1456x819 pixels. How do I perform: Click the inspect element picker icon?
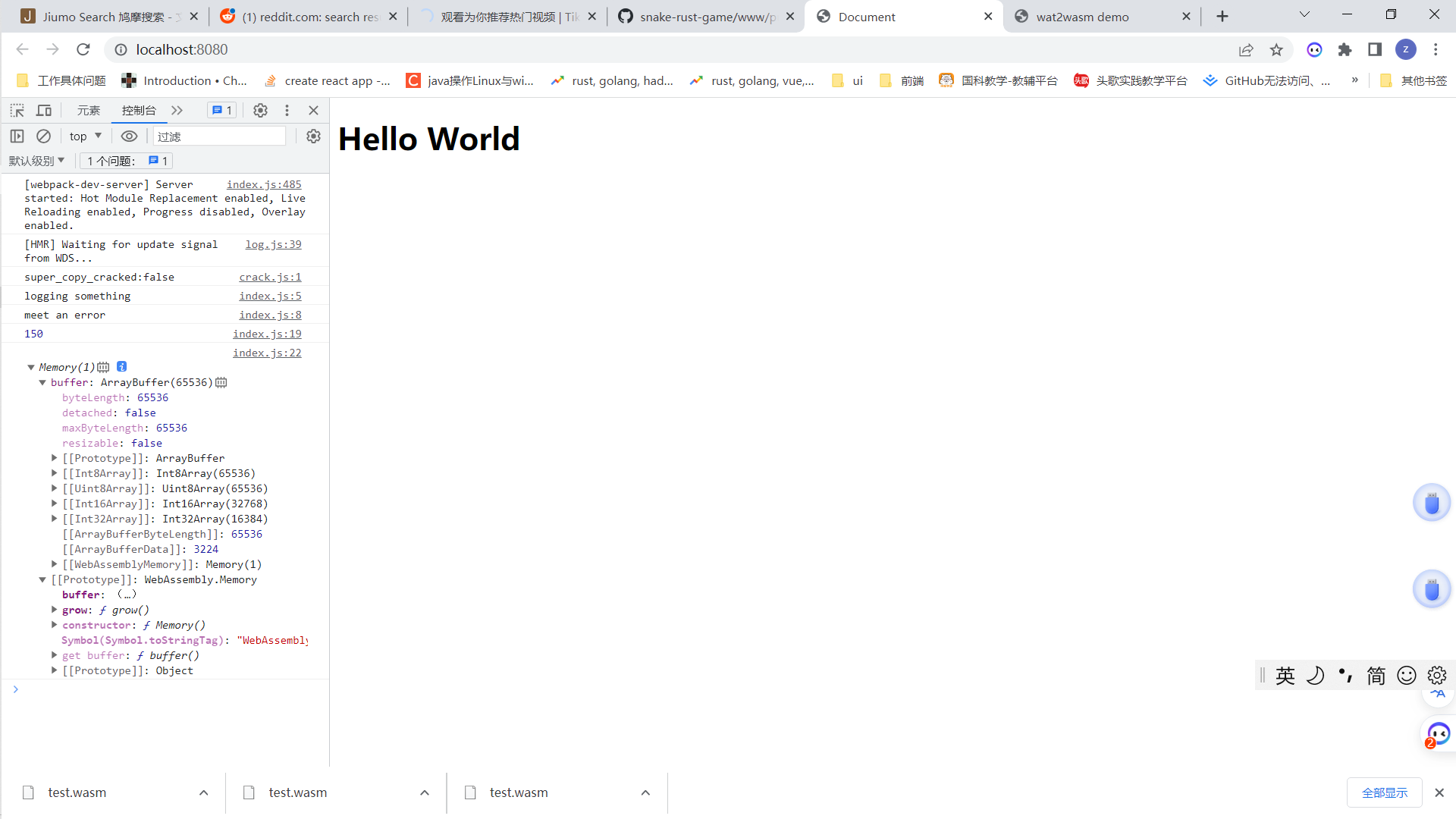coord(17,111)
